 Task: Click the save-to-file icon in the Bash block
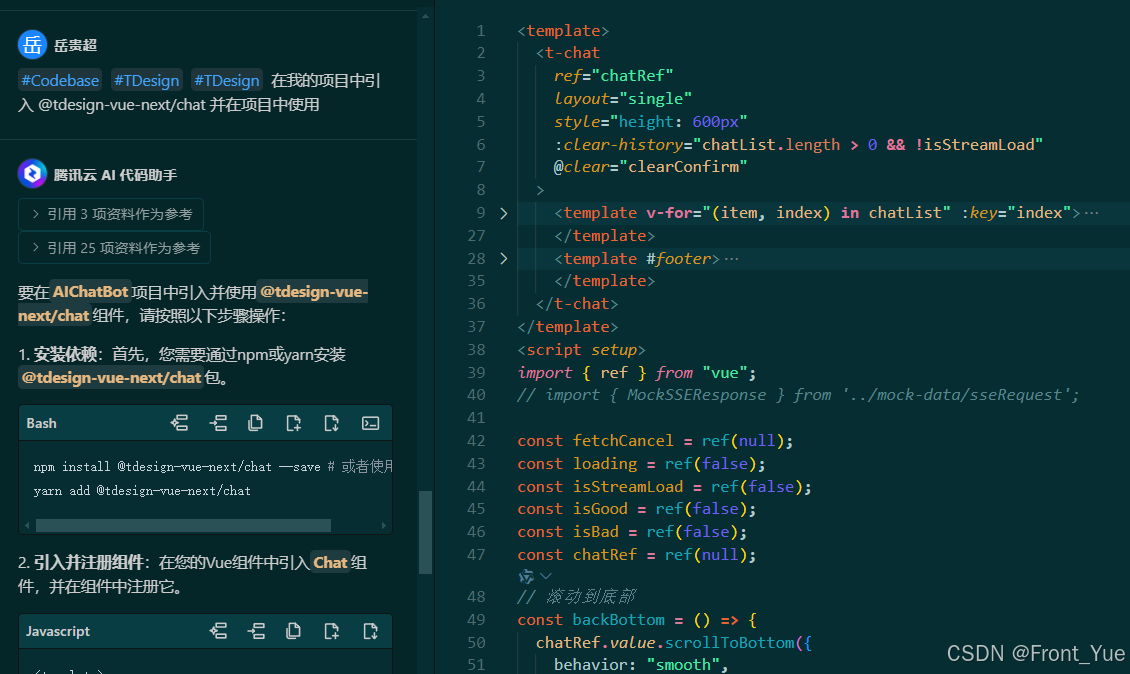tap(332, 423)
